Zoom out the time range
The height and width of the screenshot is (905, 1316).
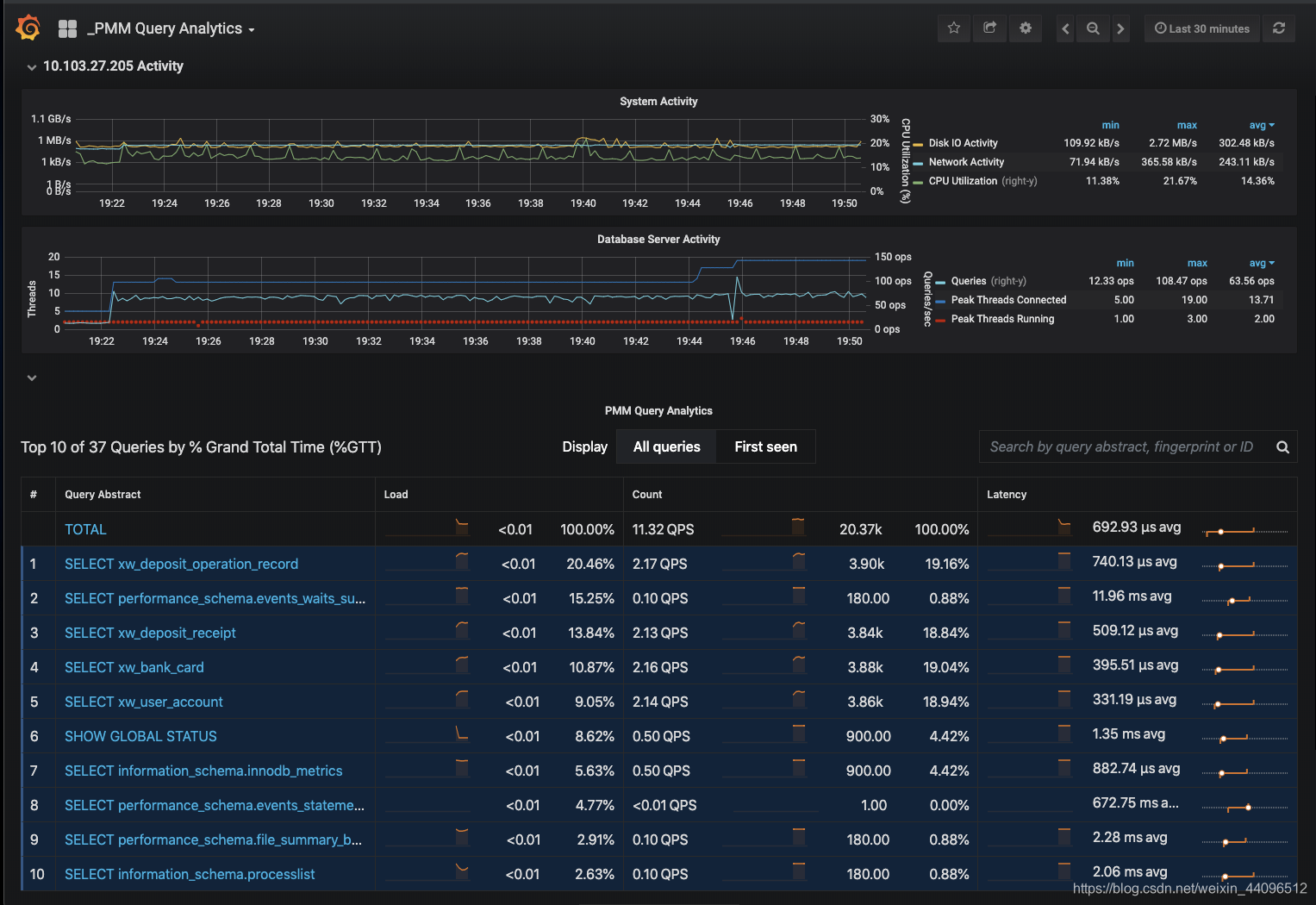pyautogui.click(x=1093, y=28)
